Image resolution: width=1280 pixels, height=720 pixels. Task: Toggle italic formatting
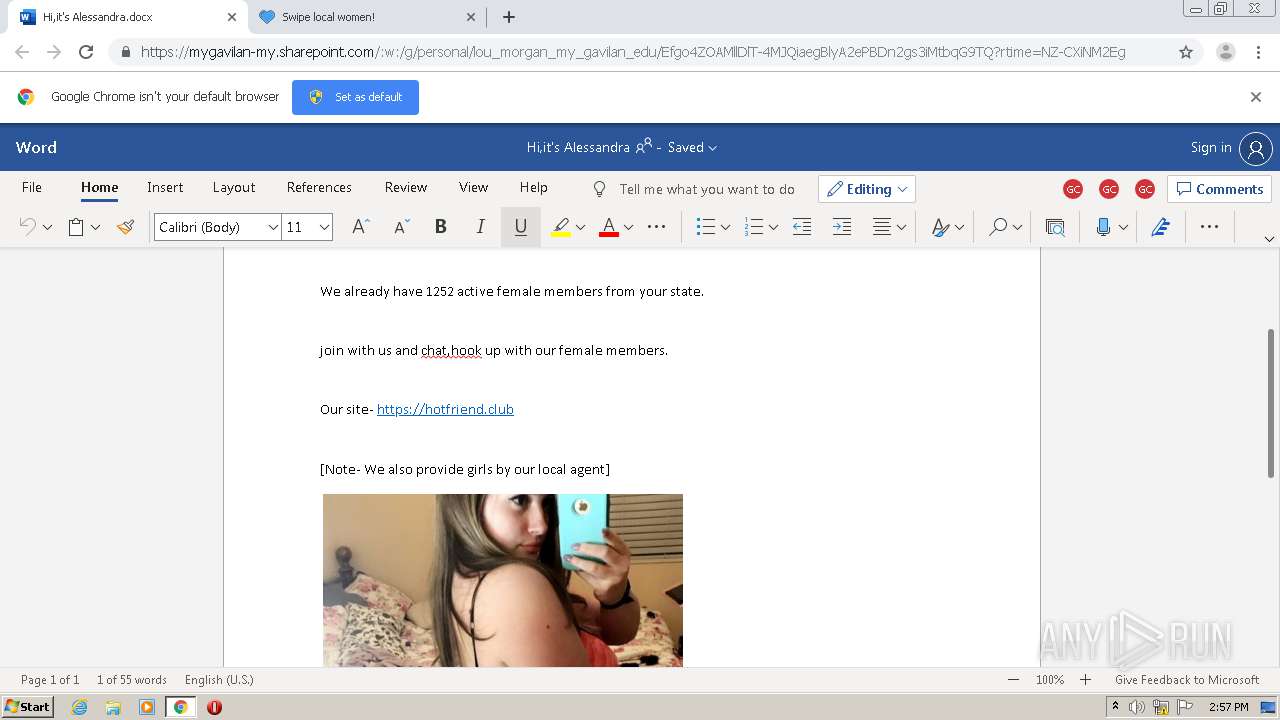pos(480,227)
